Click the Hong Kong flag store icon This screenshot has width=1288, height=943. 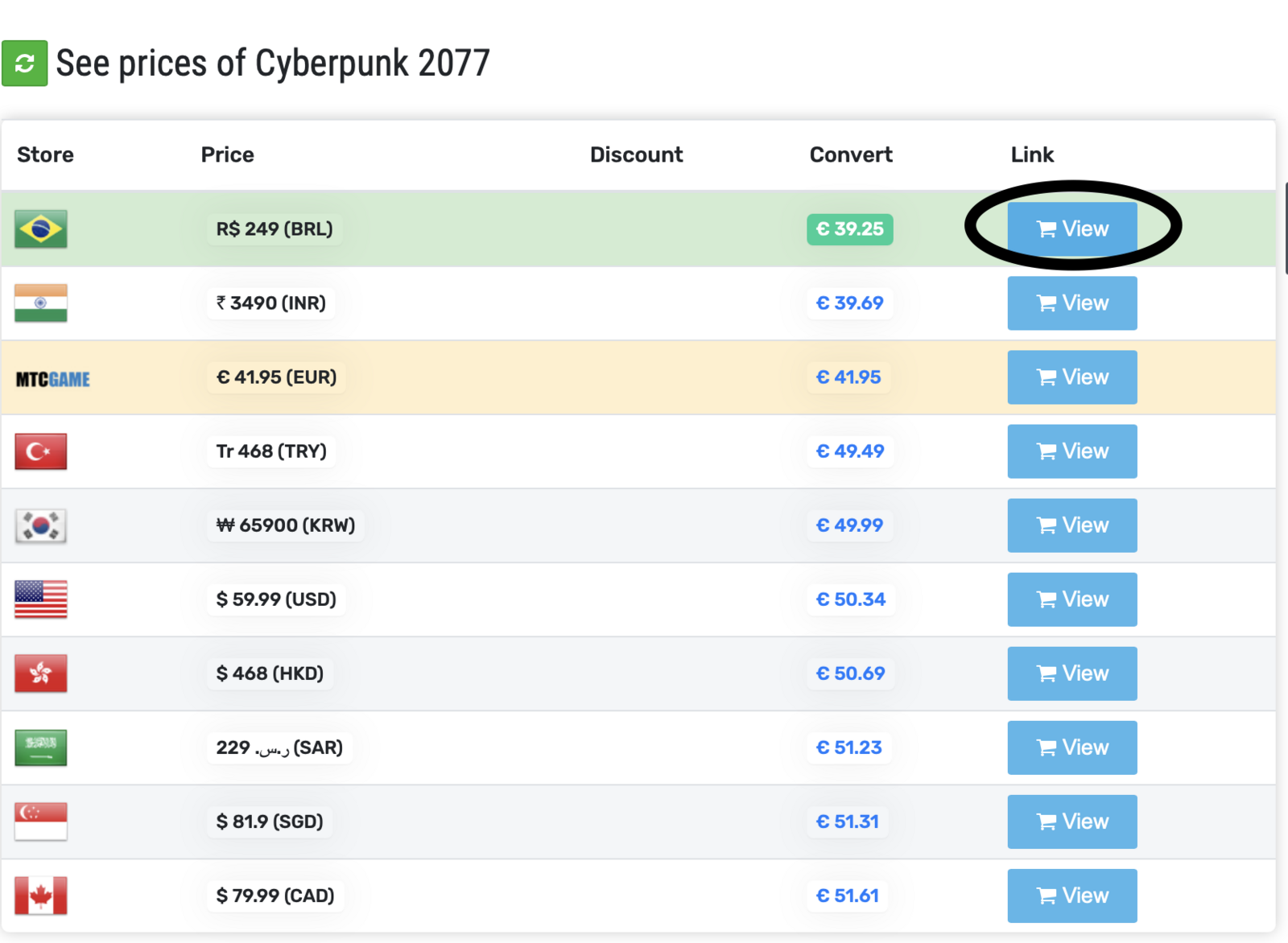(41, 673)
